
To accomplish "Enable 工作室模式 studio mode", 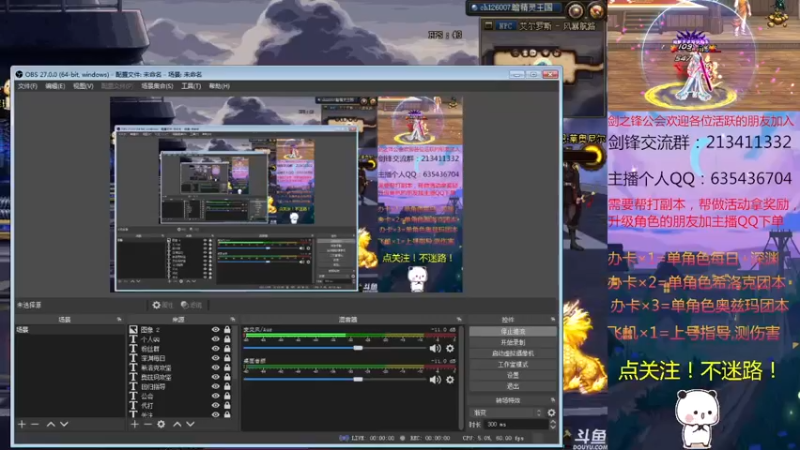I will click(513, 364).
